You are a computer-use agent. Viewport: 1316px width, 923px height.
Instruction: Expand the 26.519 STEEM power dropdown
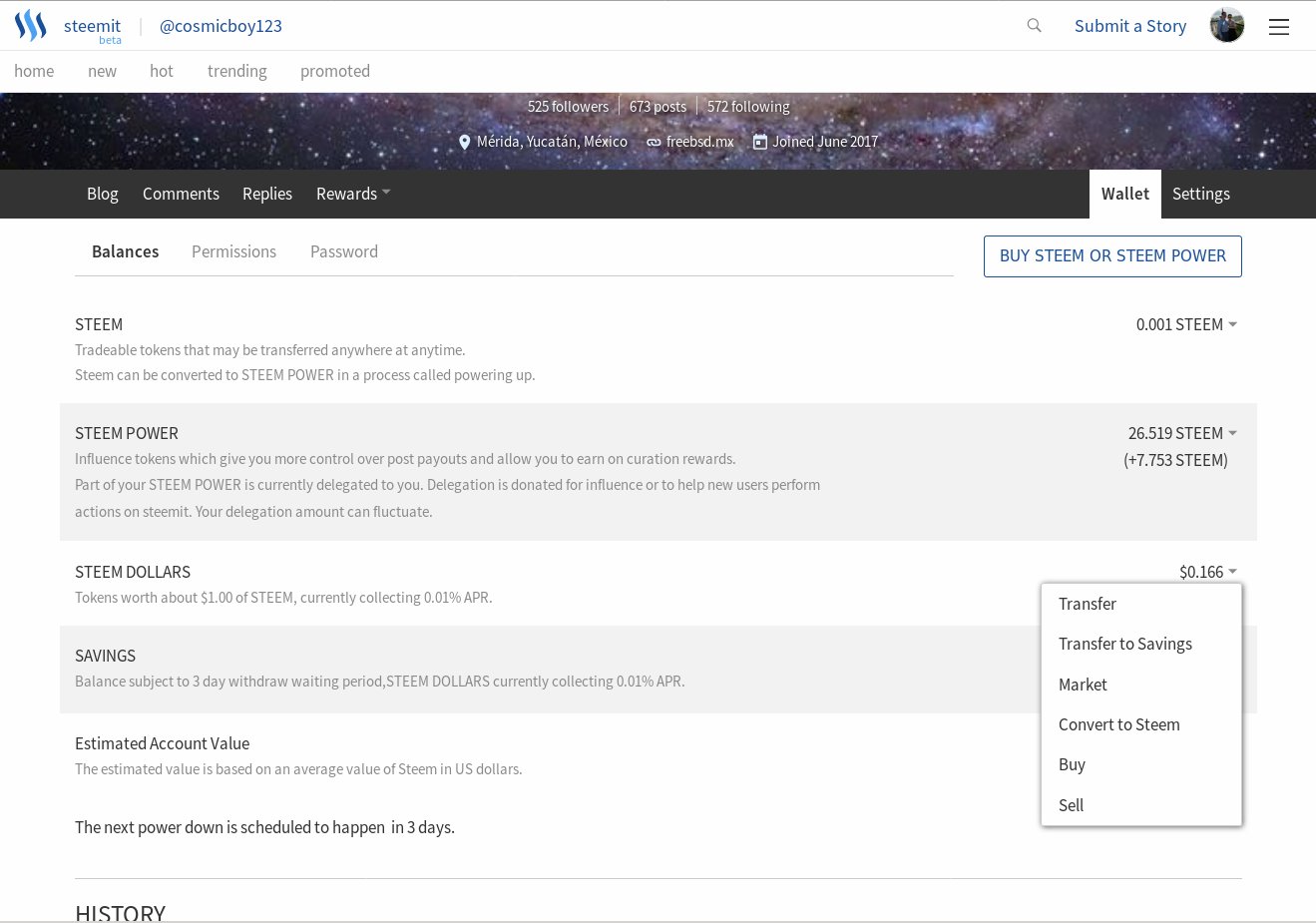click(x=1182, y=433)
